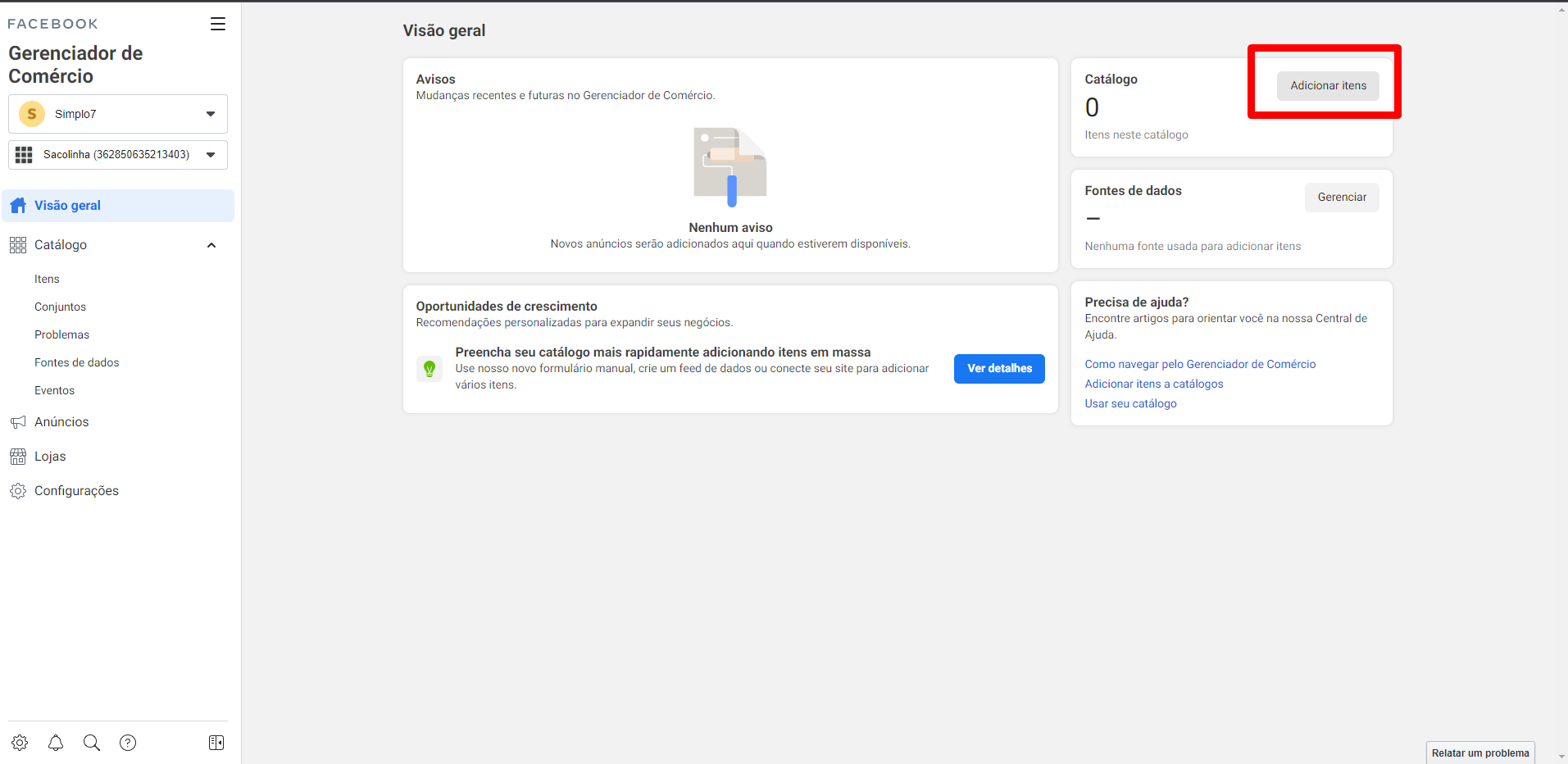1568x764 pixels.
Task: Click Itens neste catálogo text
Action: click(1136, 135)
